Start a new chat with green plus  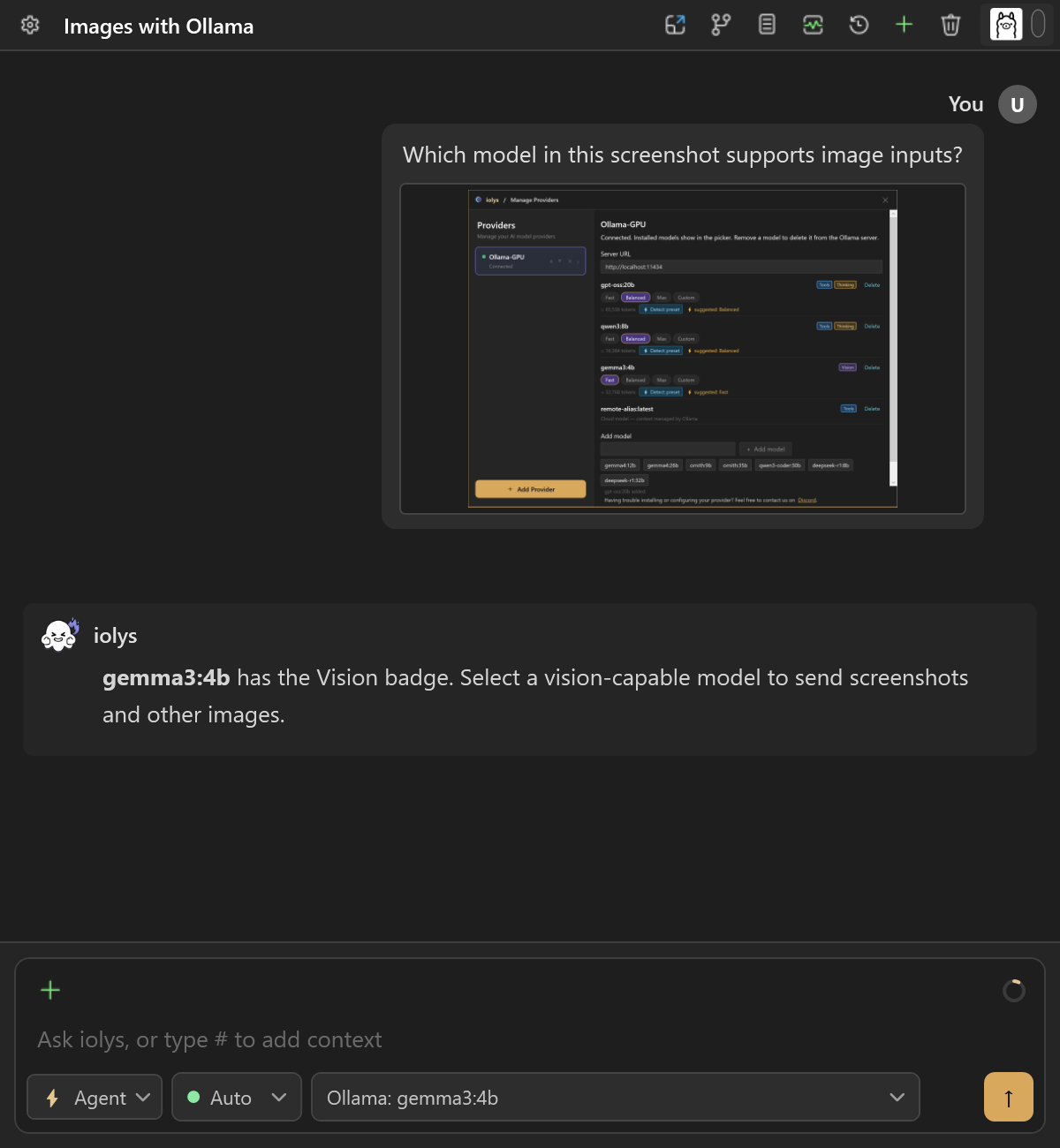coord(904,25)
